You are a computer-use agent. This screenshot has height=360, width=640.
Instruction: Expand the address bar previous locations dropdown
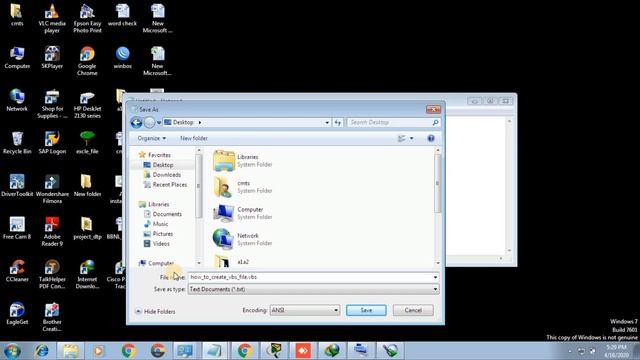327,122
